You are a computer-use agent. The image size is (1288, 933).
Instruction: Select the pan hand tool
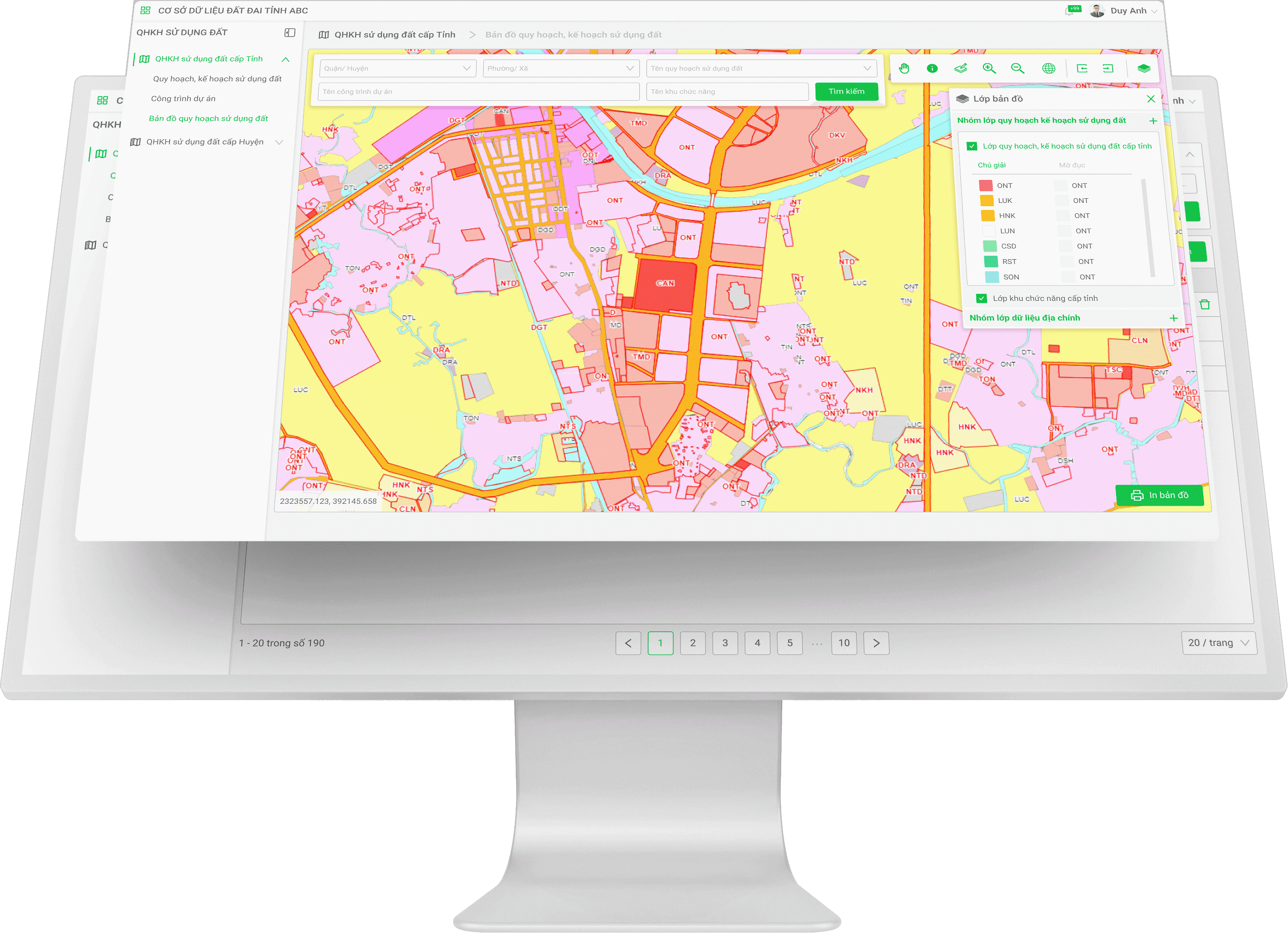click(904, 69)
